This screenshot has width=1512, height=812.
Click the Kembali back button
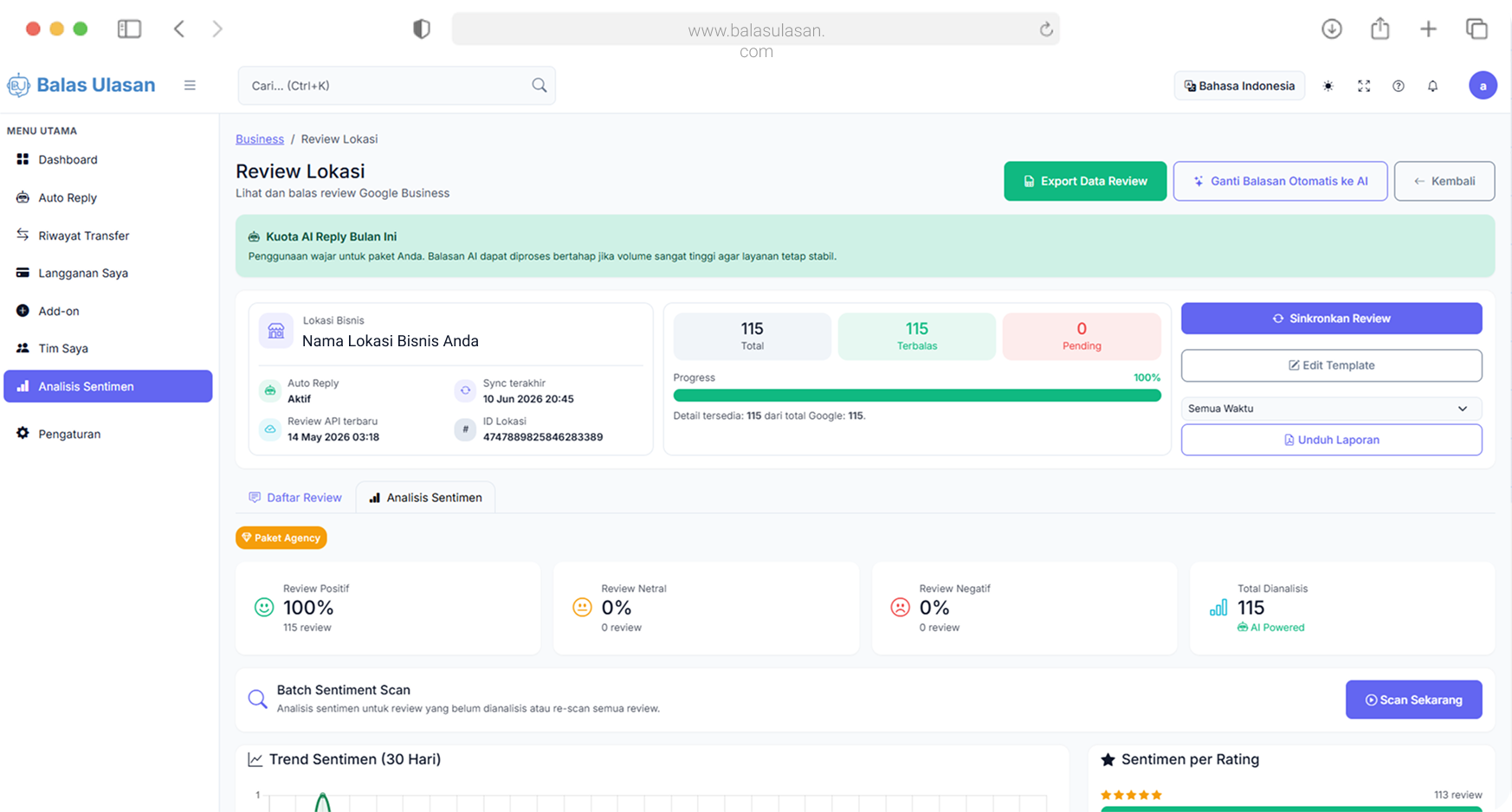point(1444,181)
